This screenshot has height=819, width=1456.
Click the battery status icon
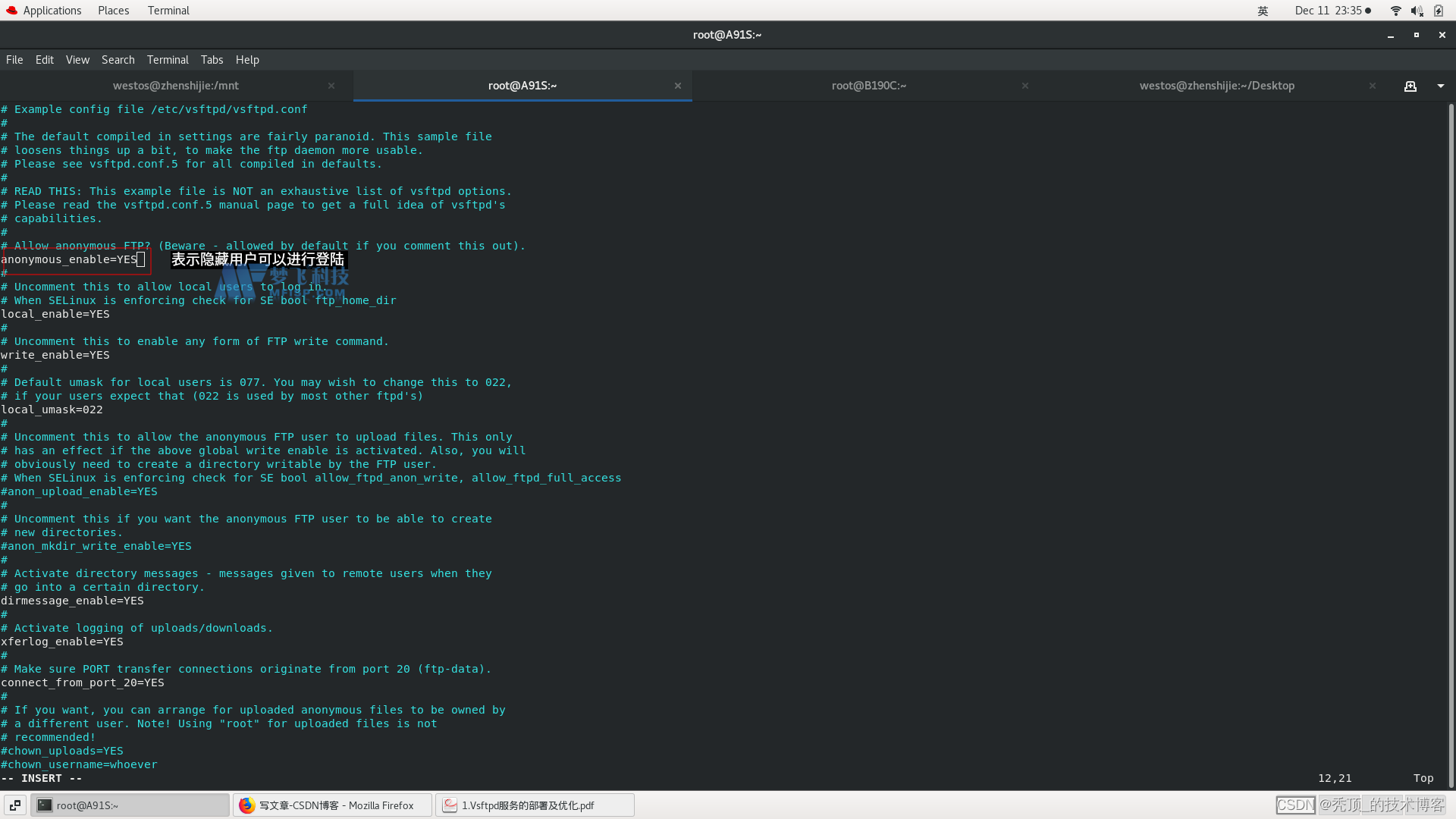click(x=1439, y=11)
